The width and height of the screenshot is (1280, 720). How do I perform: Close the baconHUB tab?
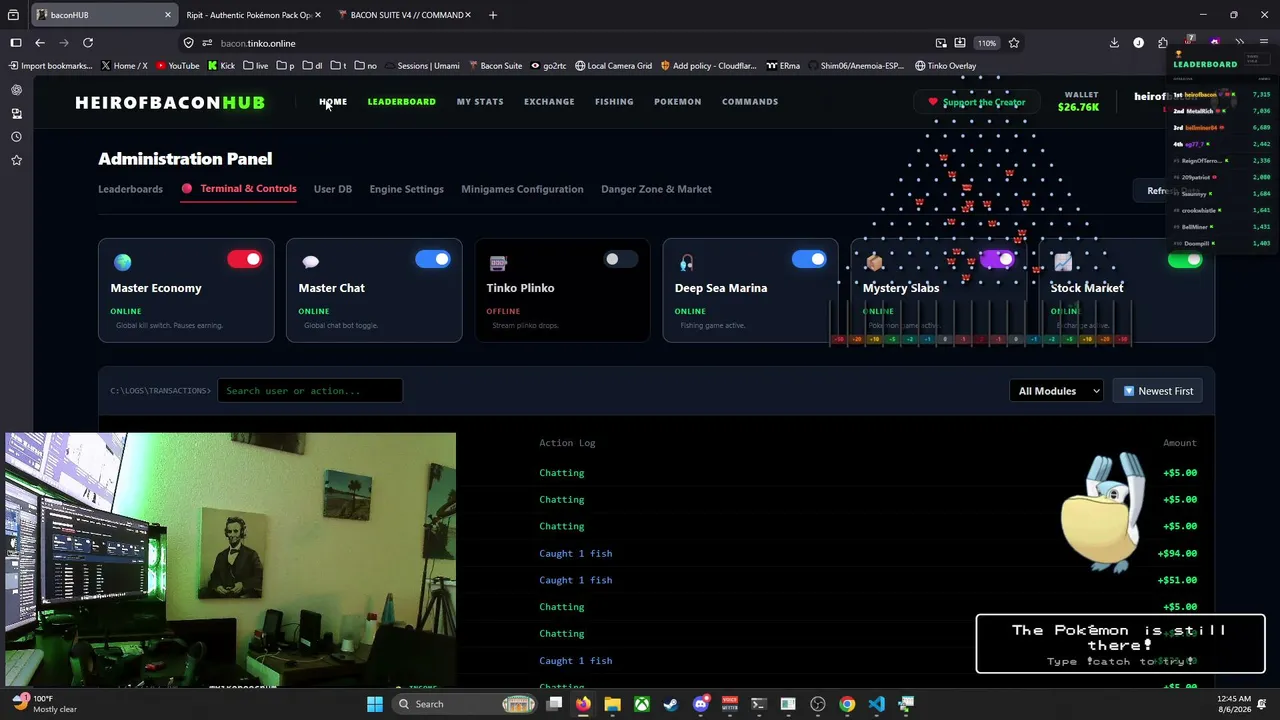pyautogui.click(x=167, y=15)
